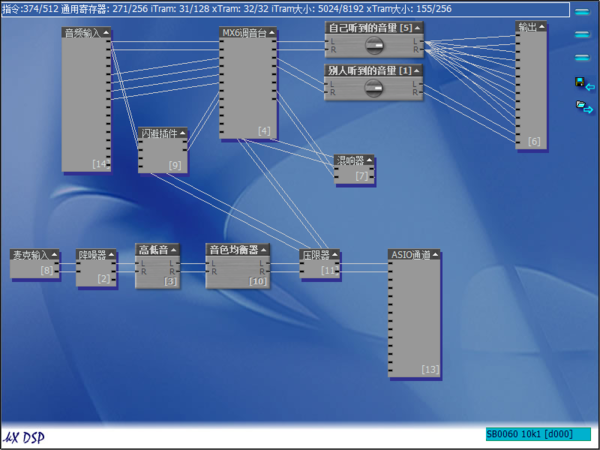Expand the 音频输入 module arrow
This screenshot has width=600, height=450.
[x=106, y=33]
